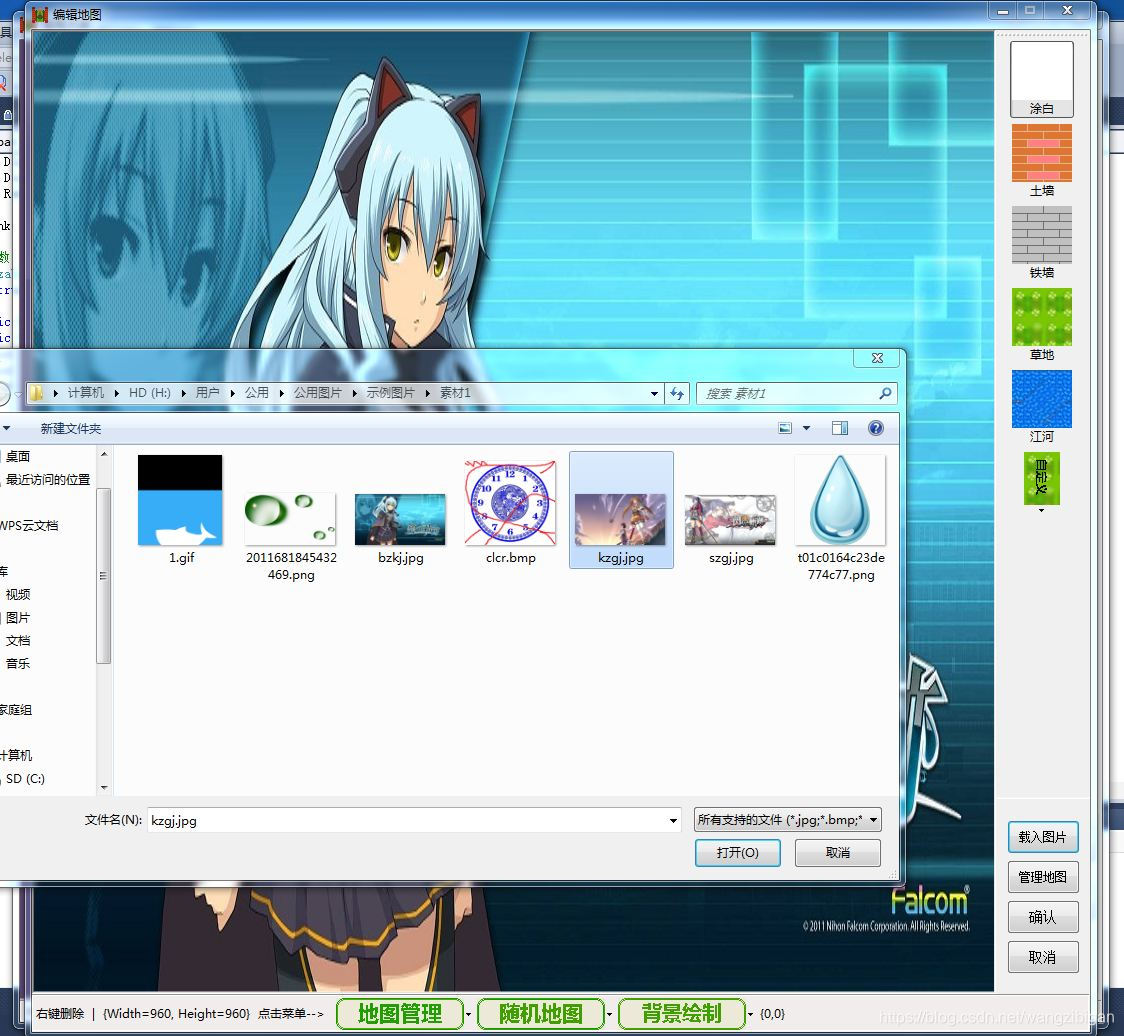The image size is (1124, 1036).
Task: Click the search magnifier icon
Action: [x=885, y=393]
